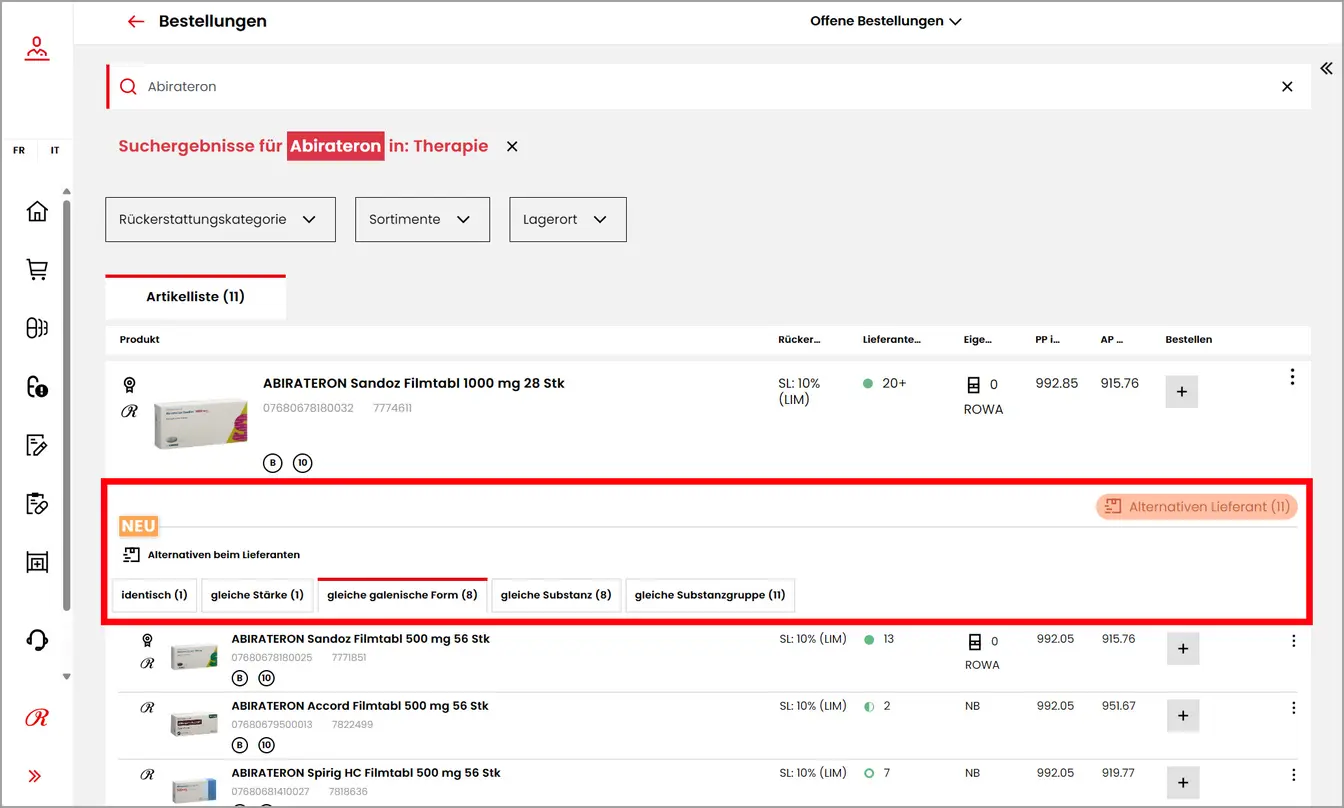
Task: Add ABIRATERON Sandoz 1000 mg with the plus button
Action: [x=1181, y=392]
